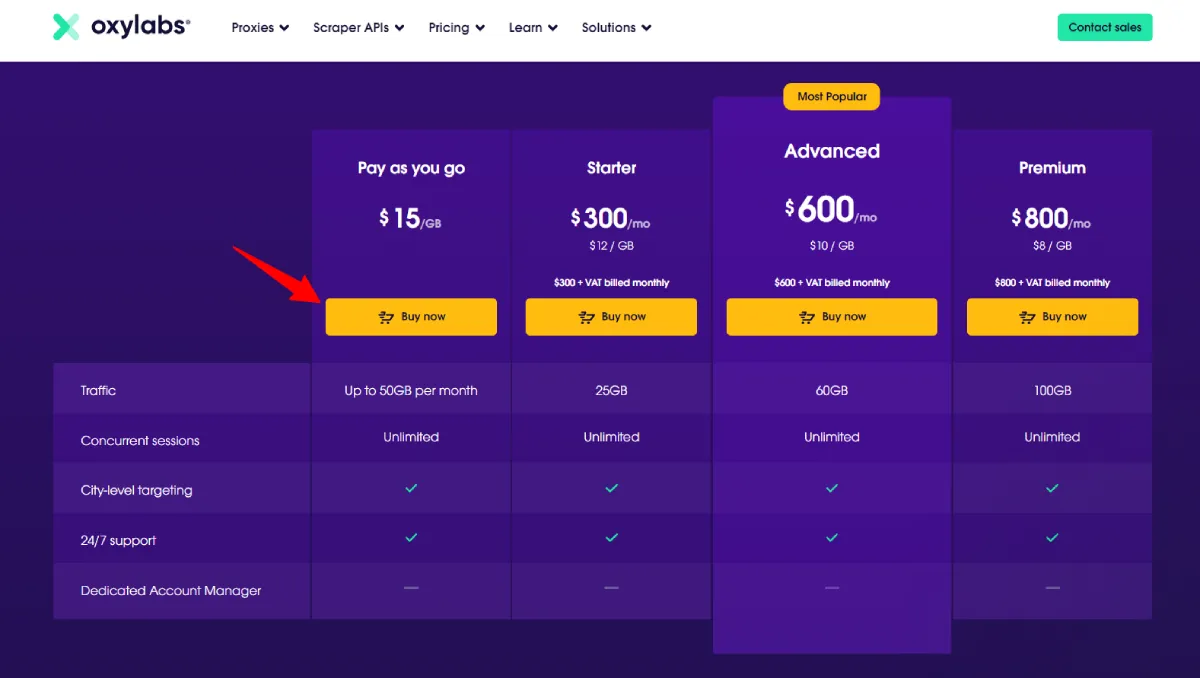Click the Most Popular badge

click(x=832, y=97)
